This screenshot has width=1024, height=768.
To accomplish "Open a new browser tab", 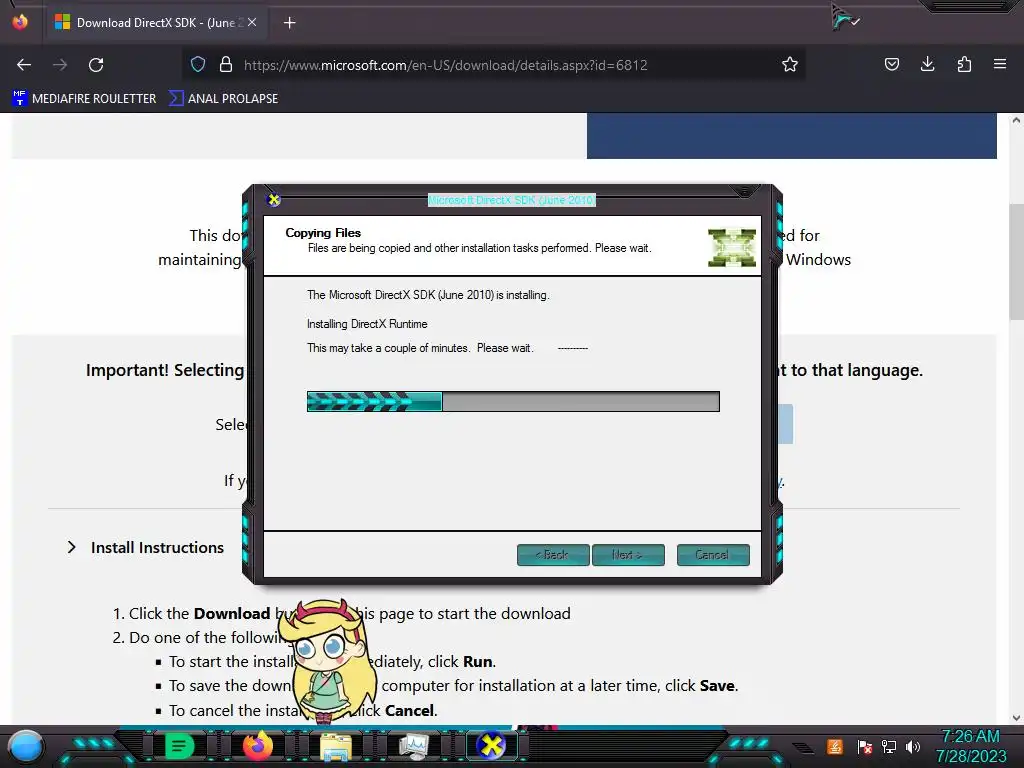I will tap(289, 23).
